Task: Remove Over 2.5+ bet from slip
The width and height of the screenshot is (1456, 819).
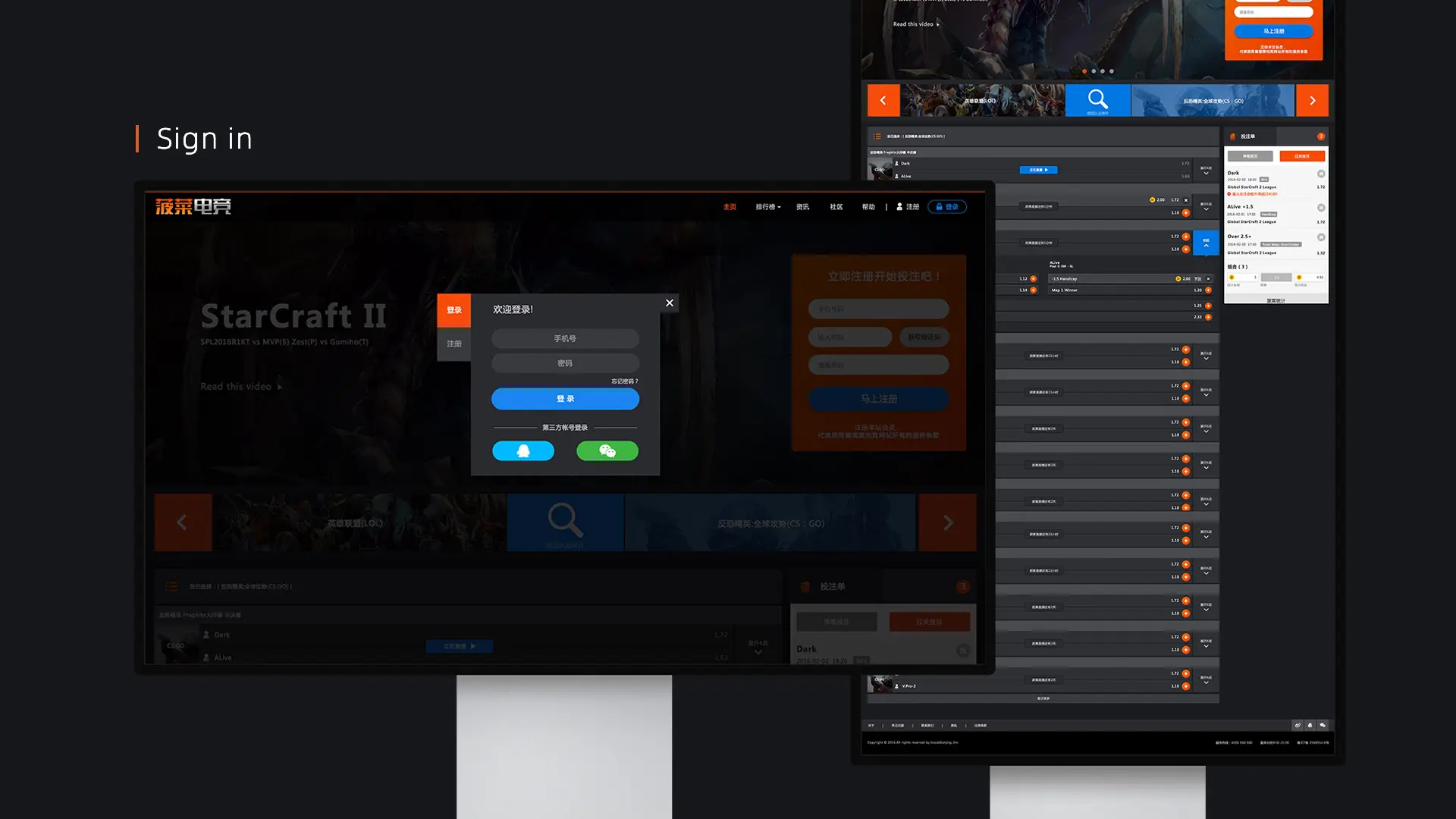Action: tap(1321, 237)
